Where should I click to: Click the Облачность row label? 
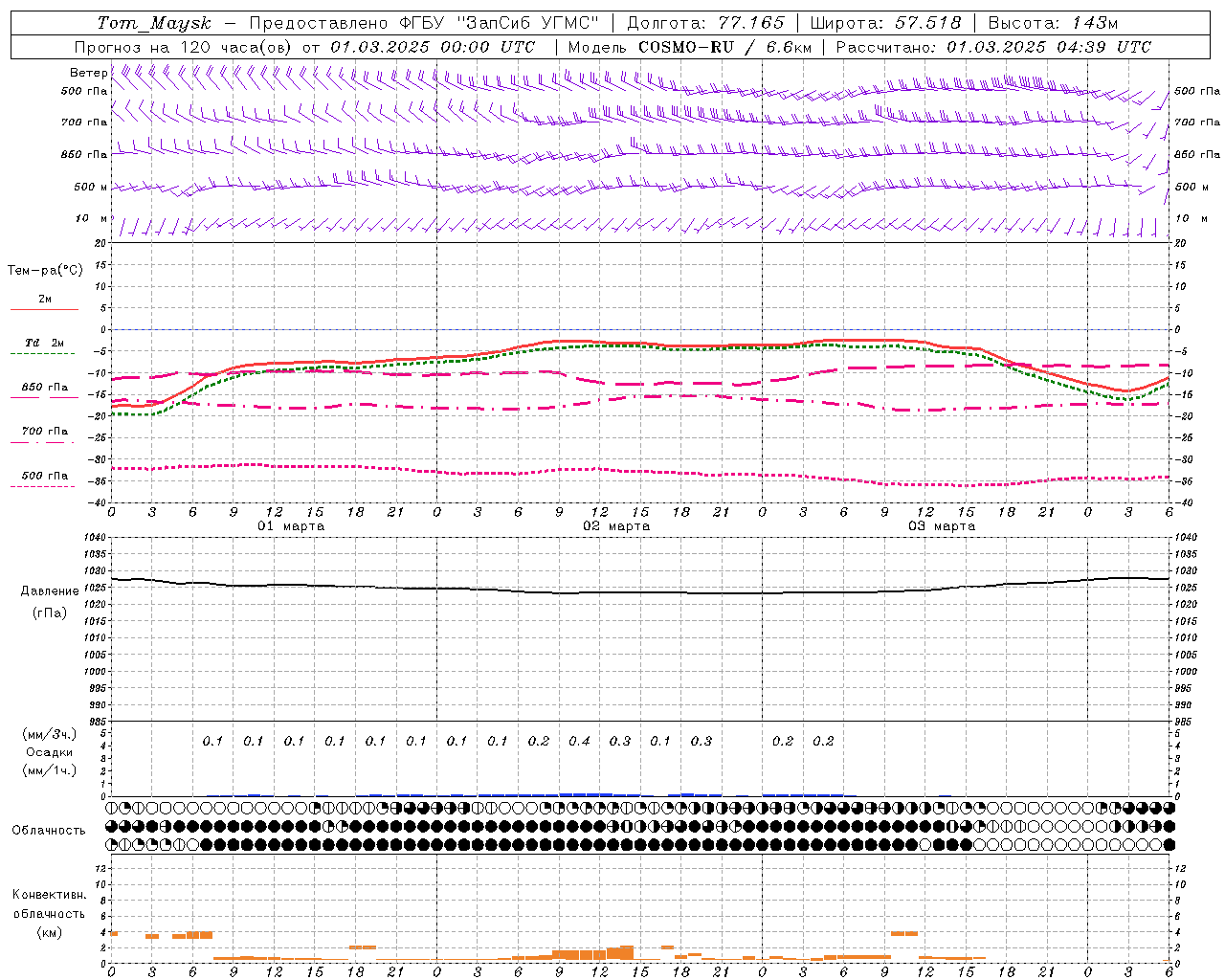coord(49,830)
